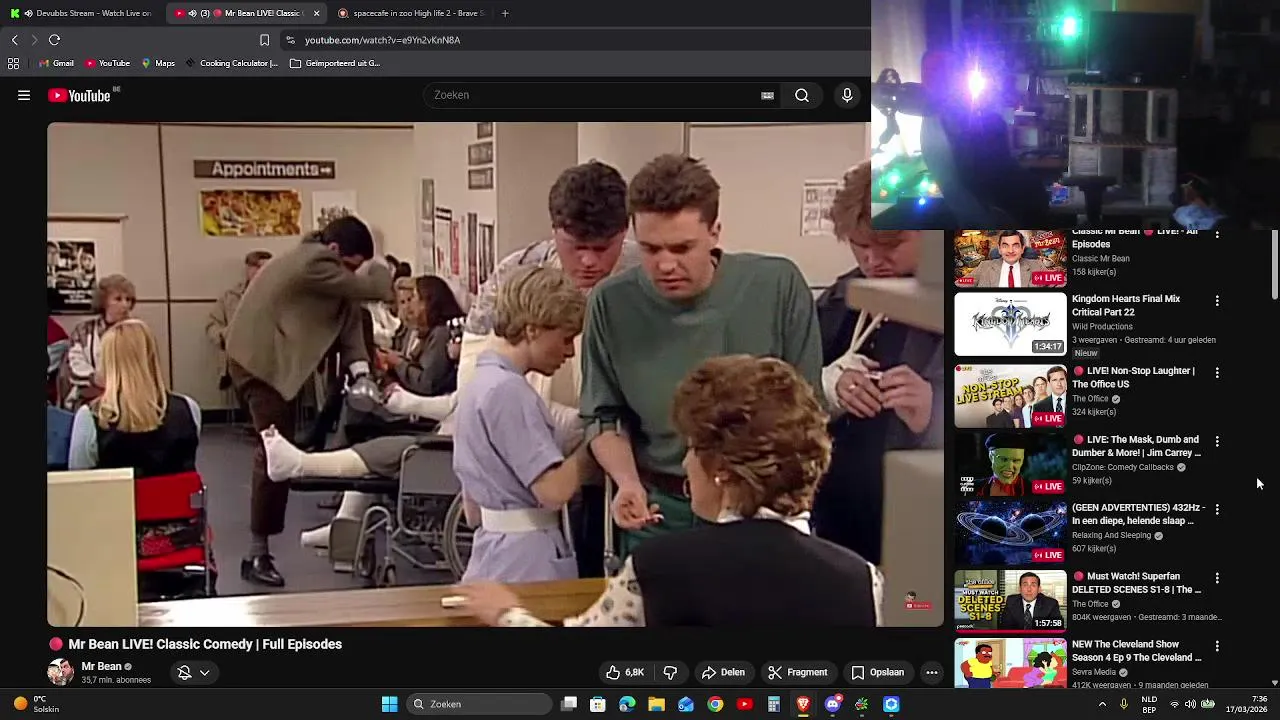The height and width of the screenshot is (720, 1280).
Task: Open the YouTube guide hamburger menu
Action: [x=24, y=96]
